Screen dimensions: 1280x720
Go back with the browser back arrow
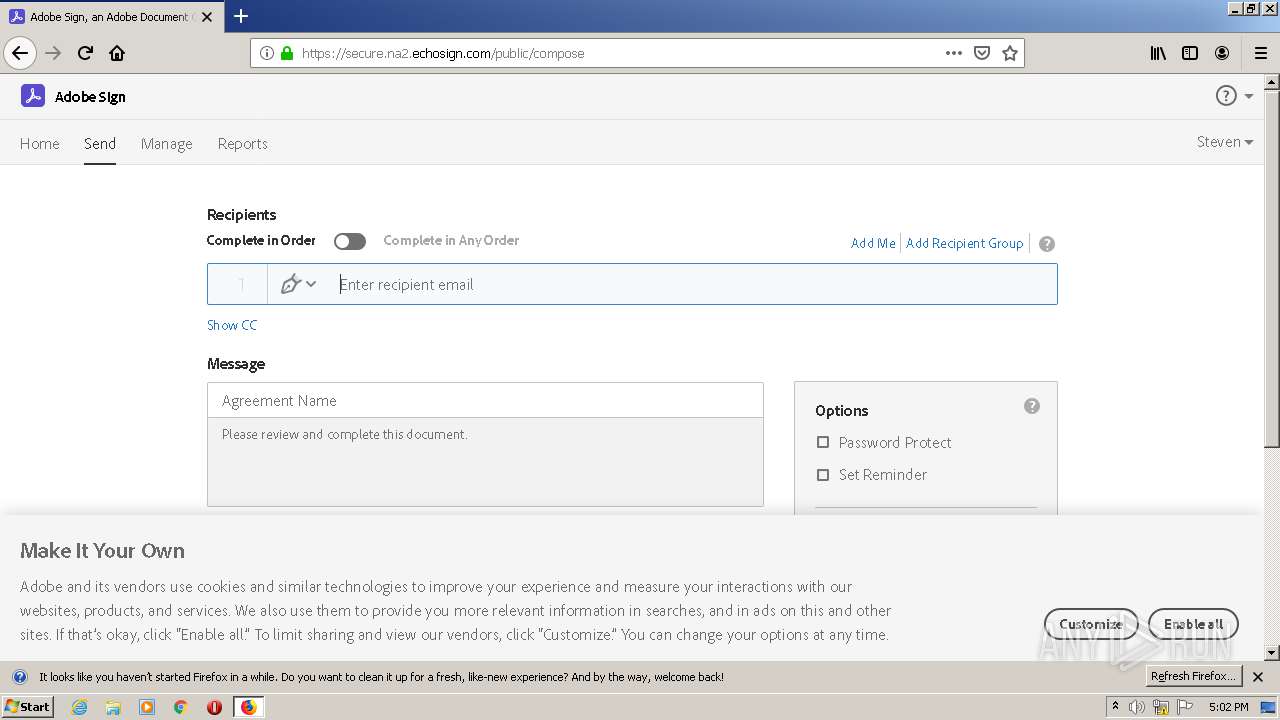point(20,53)
